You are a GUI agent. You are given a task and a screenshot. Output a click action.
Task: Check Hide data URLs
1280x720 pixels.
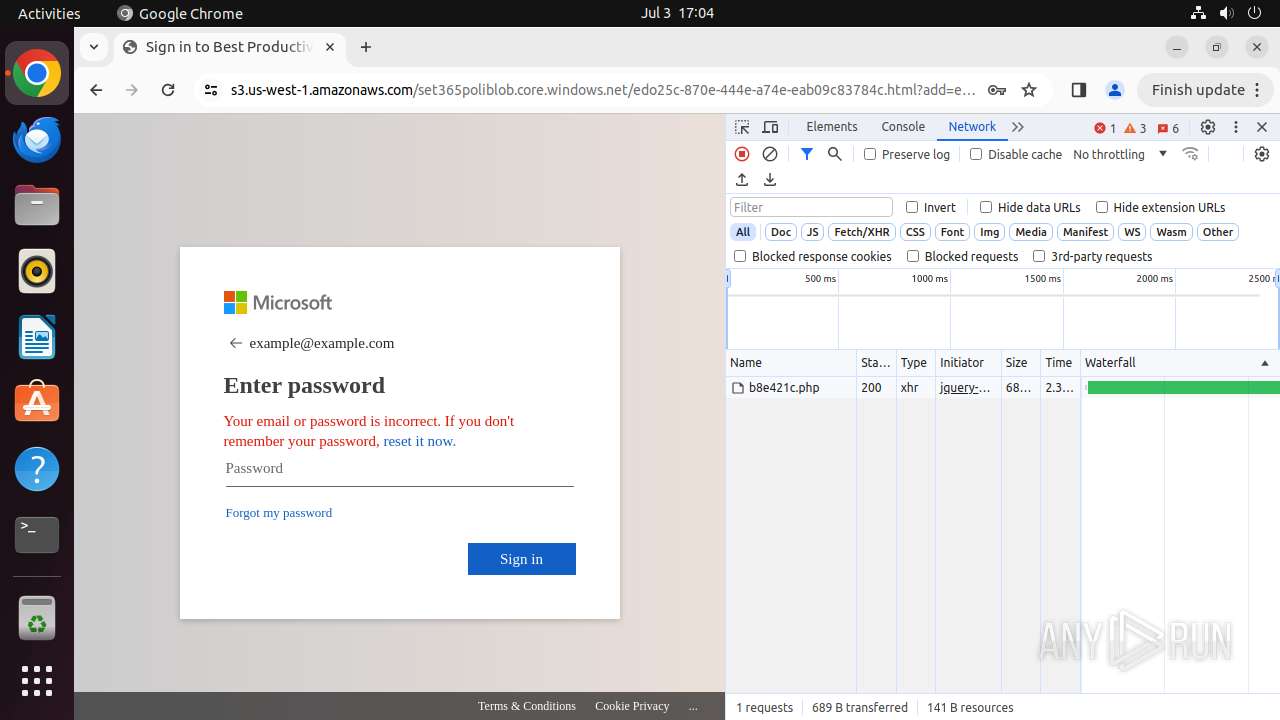986,207
